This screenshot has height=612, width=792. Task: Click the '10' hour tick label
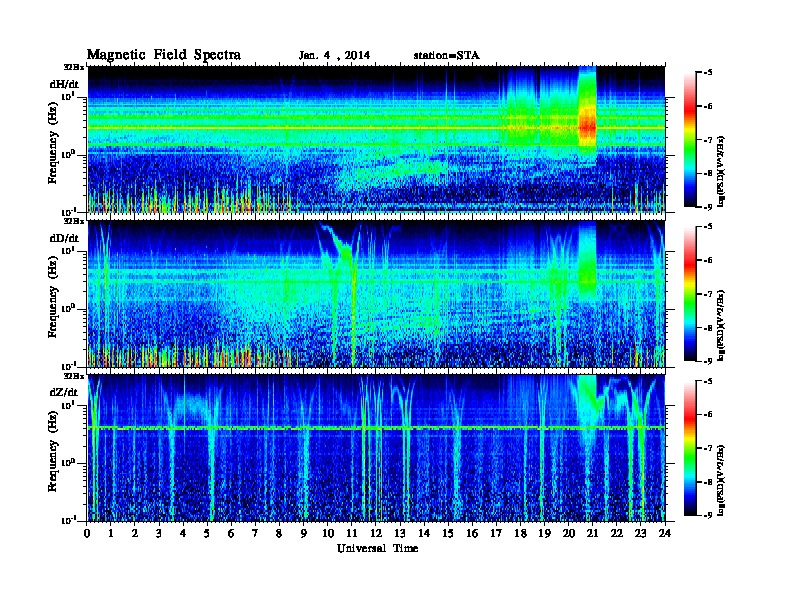click(328, 534)
